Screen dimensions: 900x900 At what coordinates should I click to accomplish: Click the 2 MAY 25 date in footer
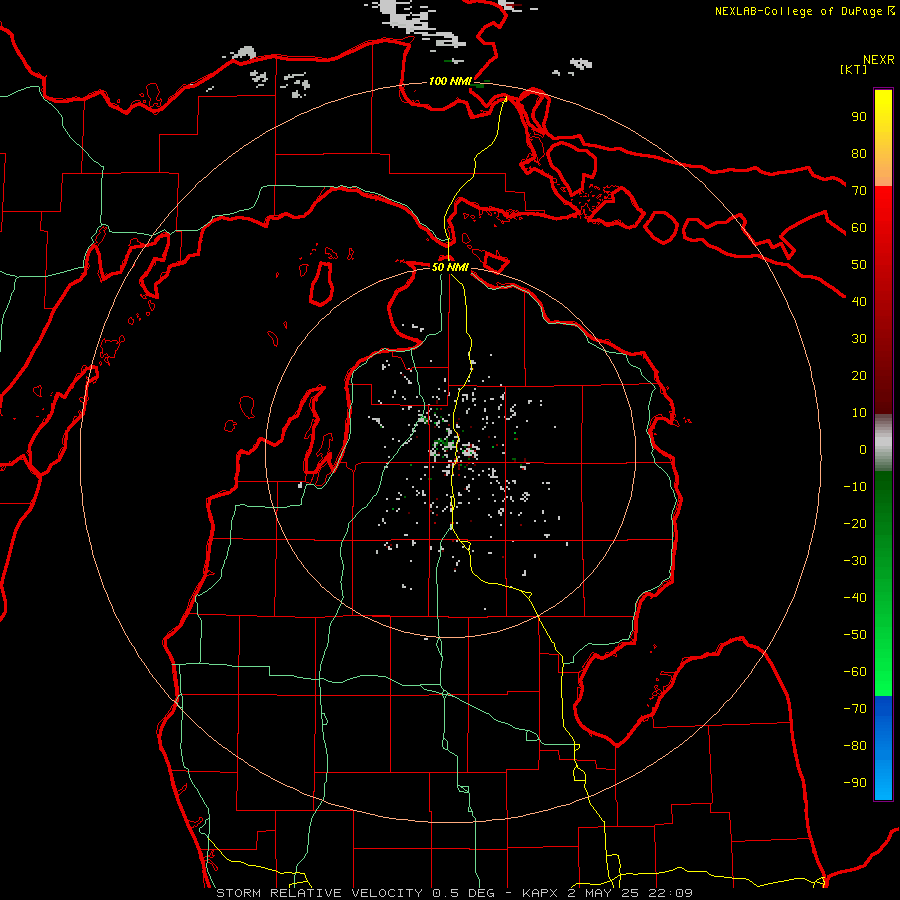pyautogui.click(x=604, y=893)
